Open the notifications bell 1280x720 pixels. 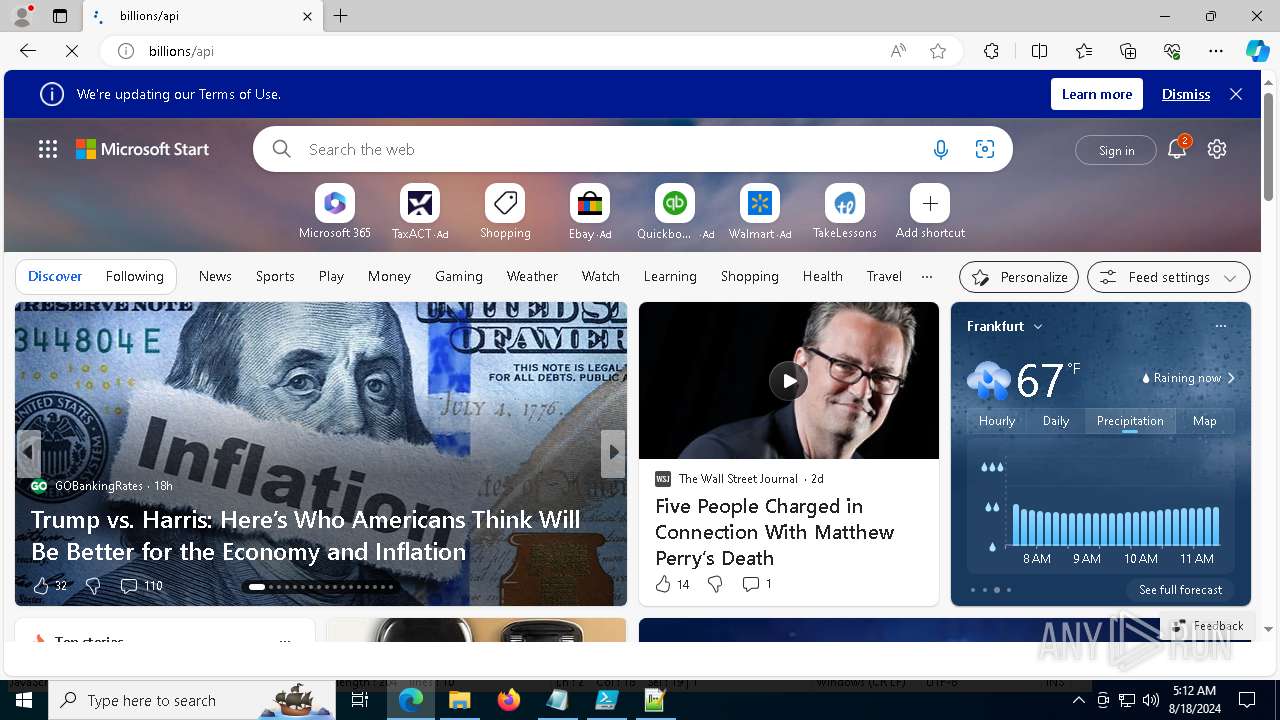tap(1177, 149)
